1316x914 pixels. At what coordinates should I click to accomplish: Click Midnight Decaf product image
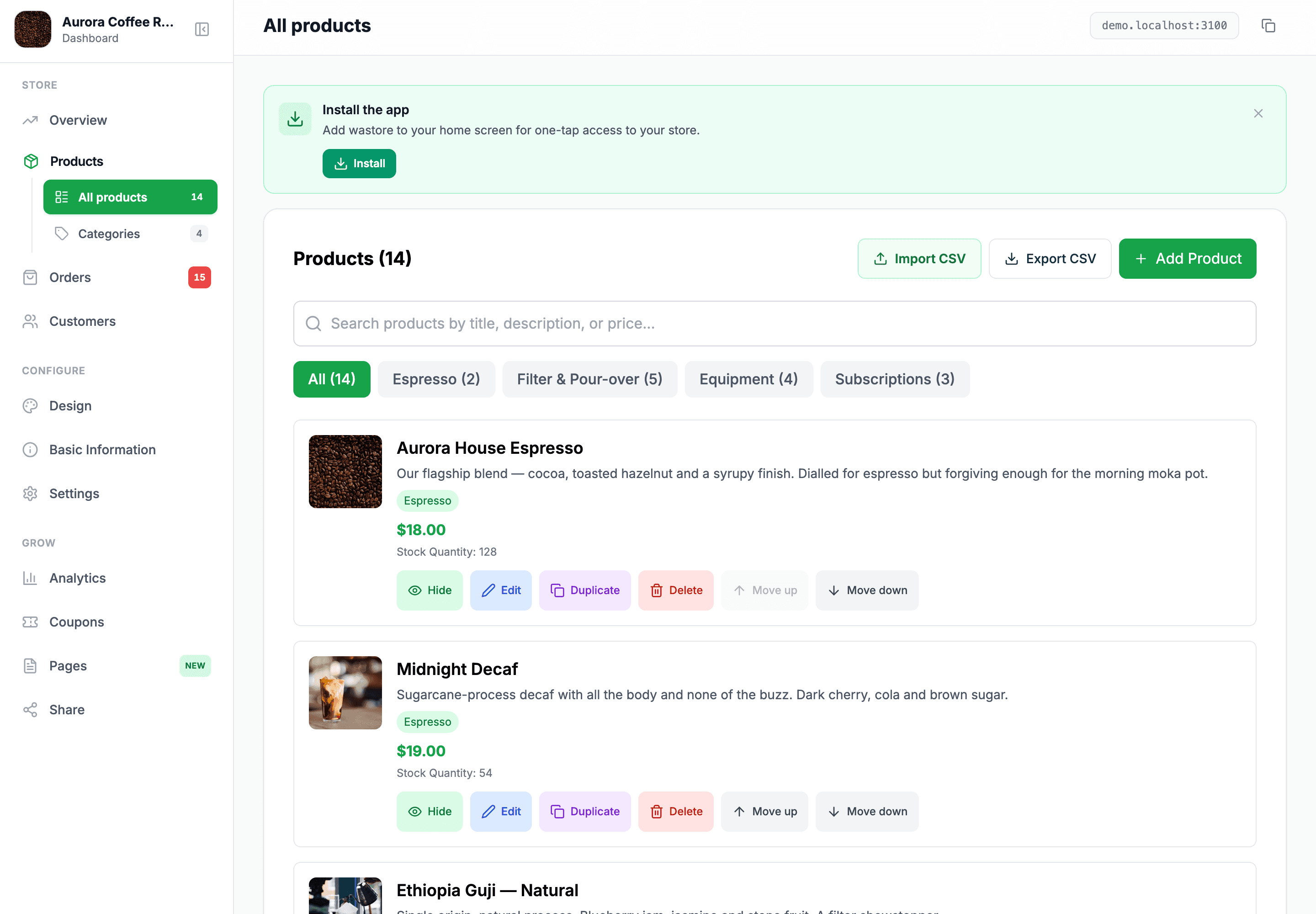(345, 692)
